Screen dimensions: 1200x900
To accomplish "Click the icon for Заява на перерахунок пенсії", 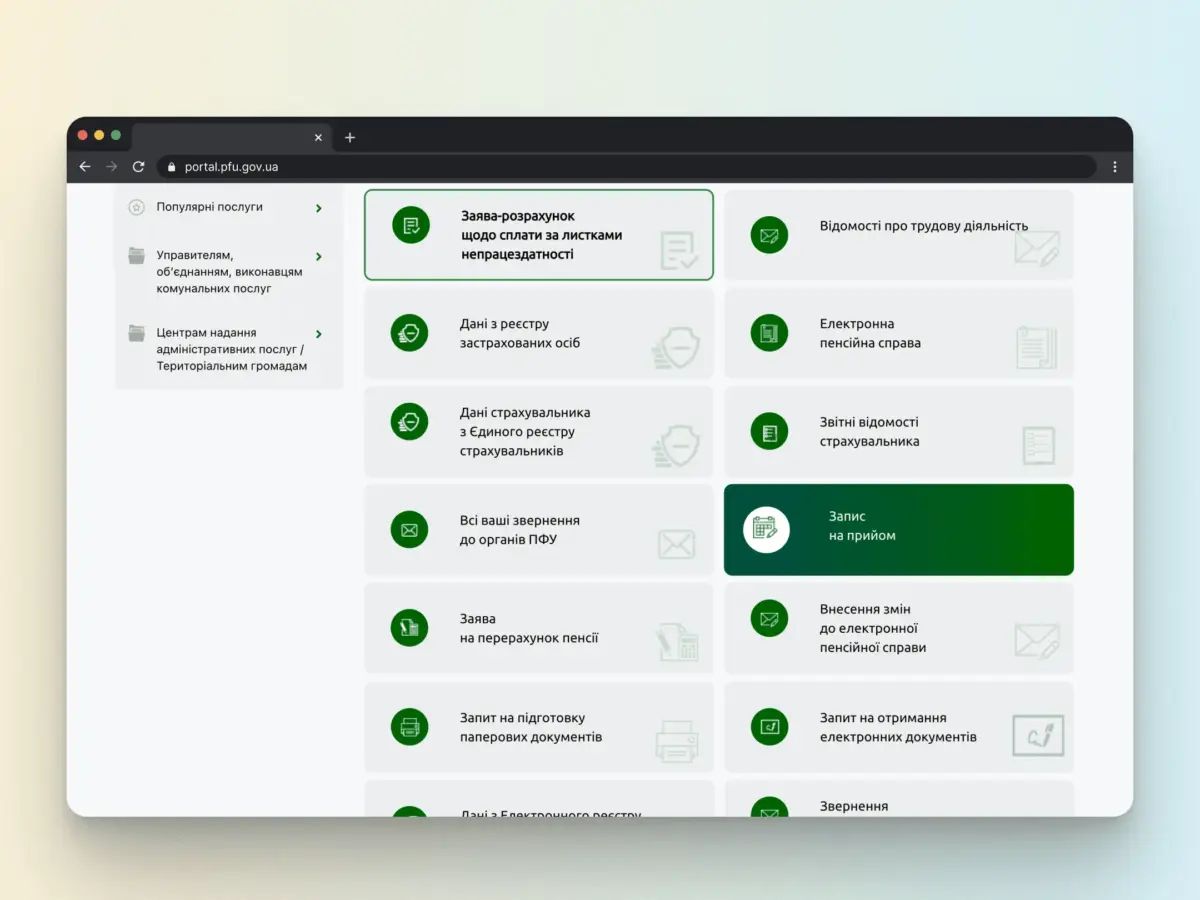I will coord(410,628).
